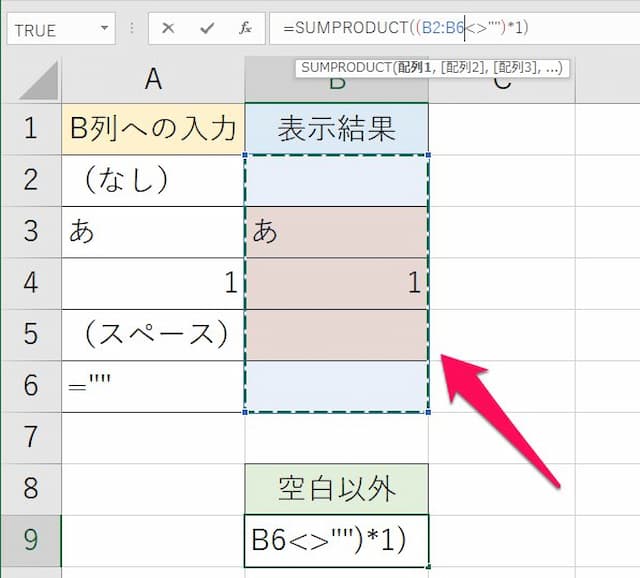Click '配列1' in the SUMPRODUCT tooltip
The height and width of the screenshot is (578, 640).
(414, 67)
